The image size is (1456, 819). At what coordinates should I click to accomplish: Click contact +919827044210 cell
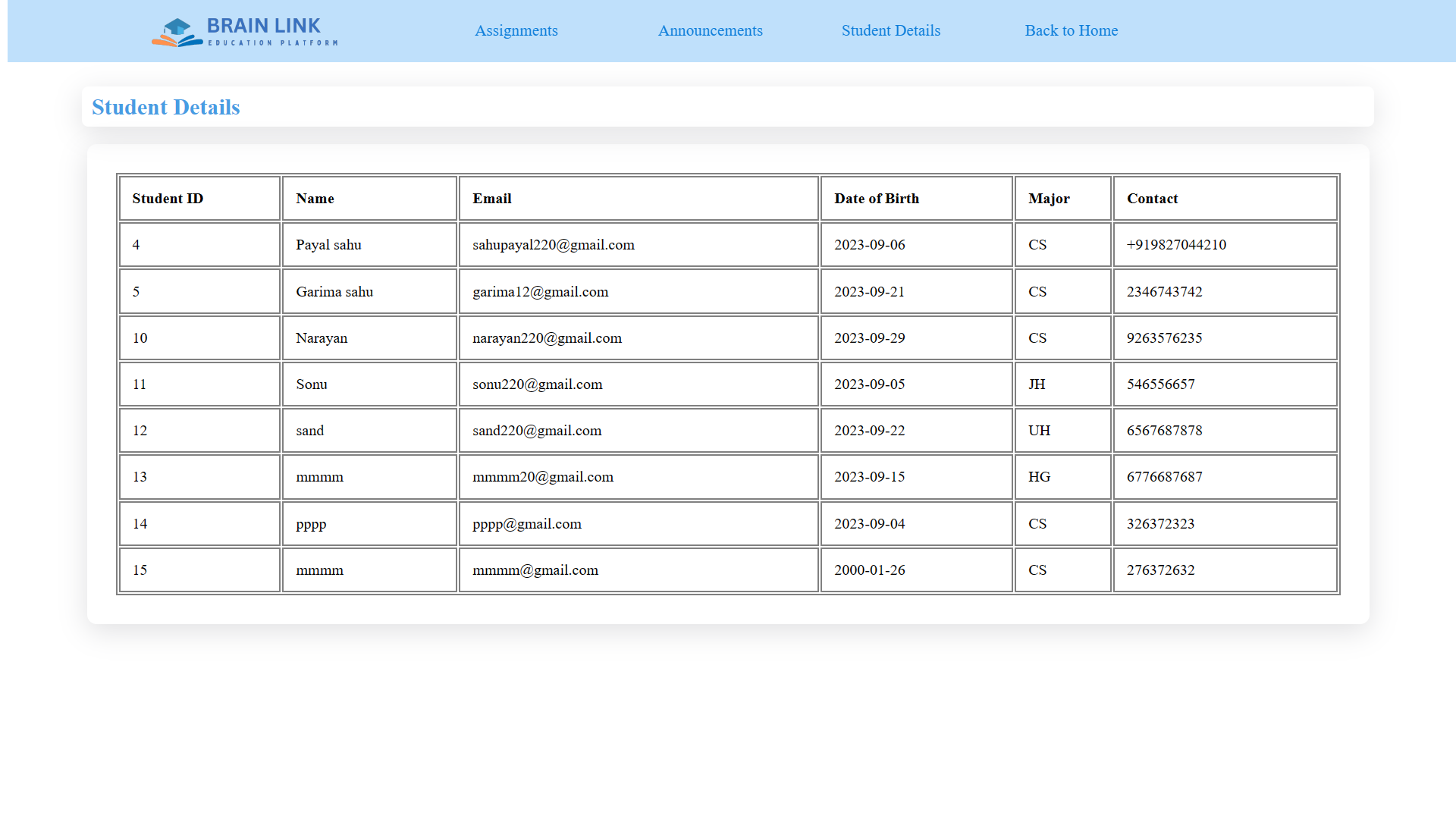click(1176, 245)
